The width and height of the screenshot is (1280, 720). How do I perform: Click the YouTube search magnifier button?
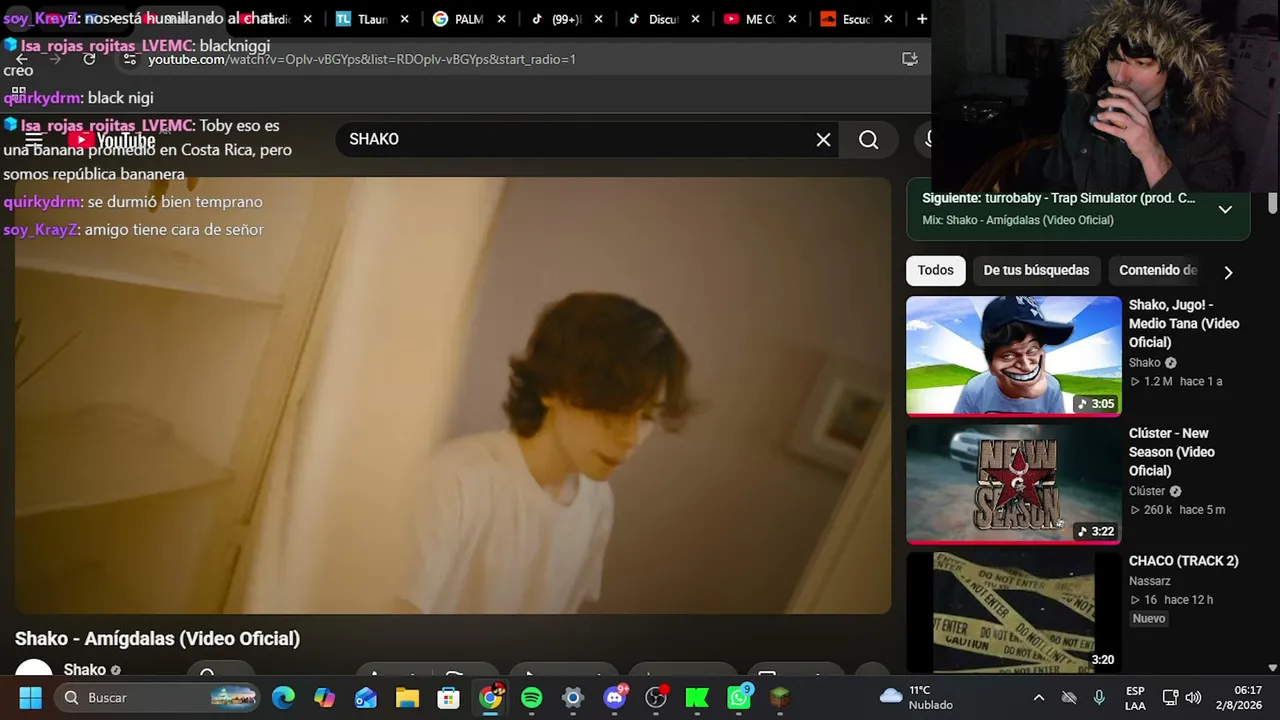[x=868, y=140]
